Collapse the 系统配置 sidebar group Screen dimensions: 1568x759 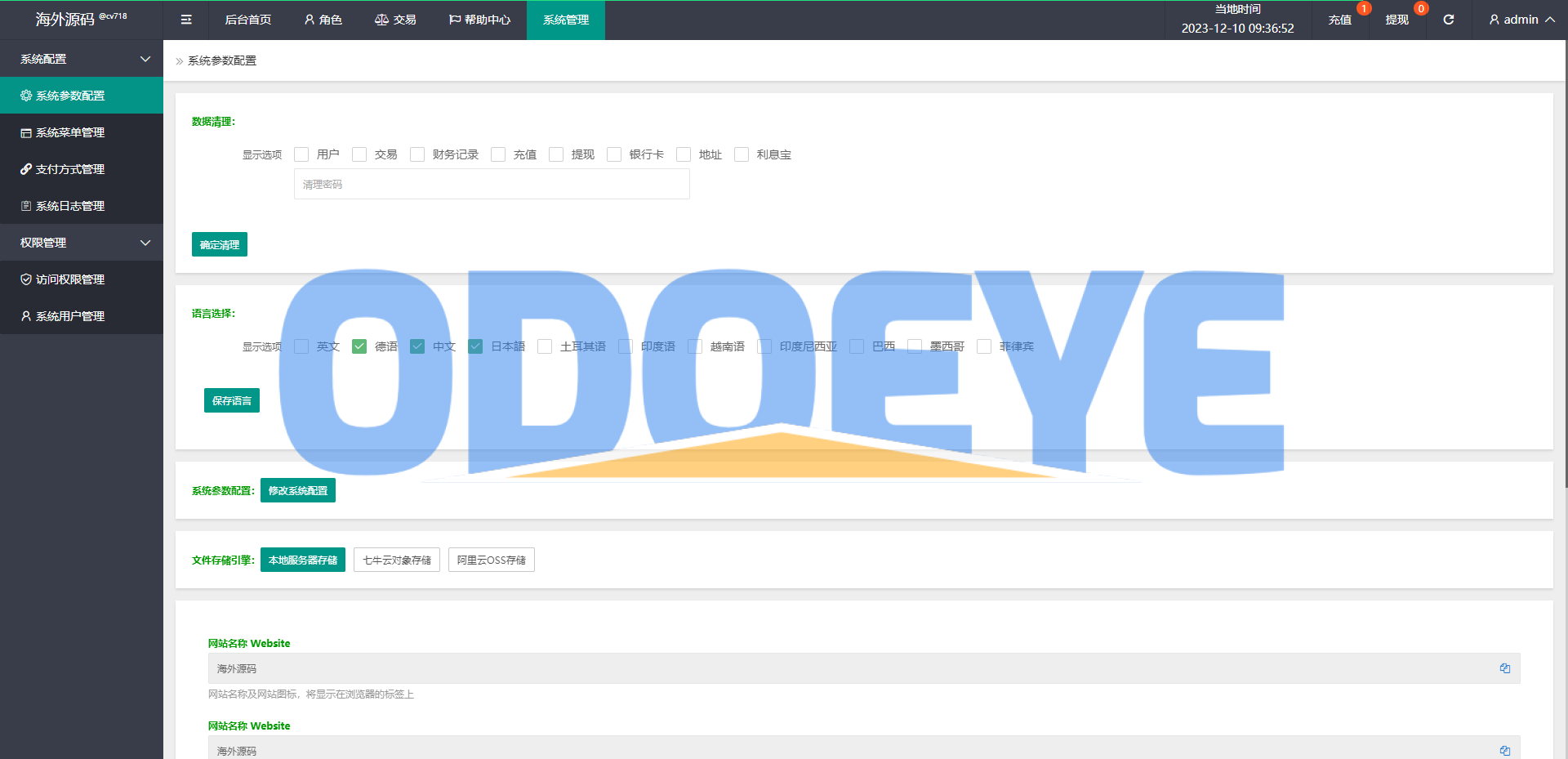click(x=82, y=59)
